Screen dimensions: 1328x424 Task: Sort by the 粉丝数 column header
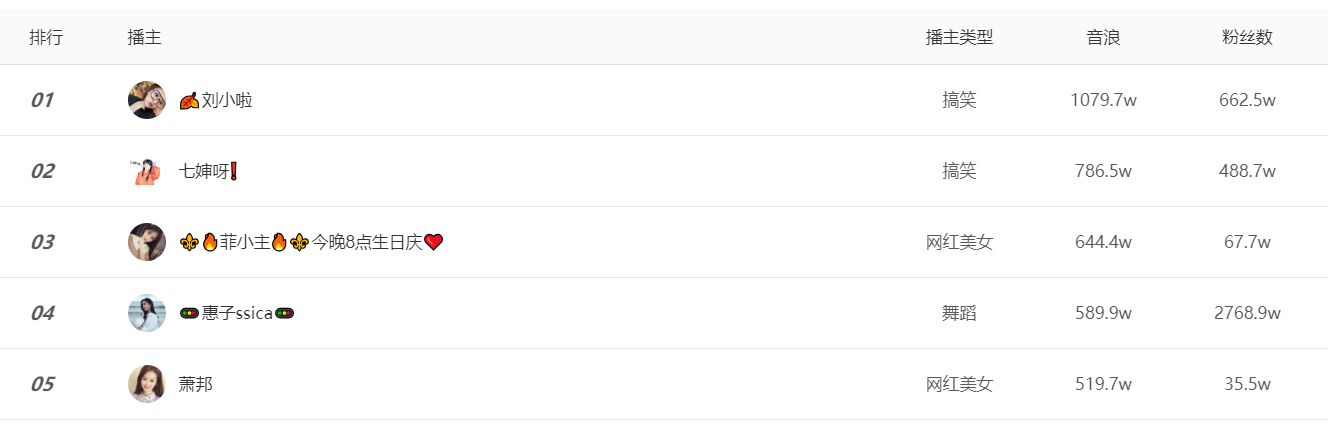(1247, 38)
